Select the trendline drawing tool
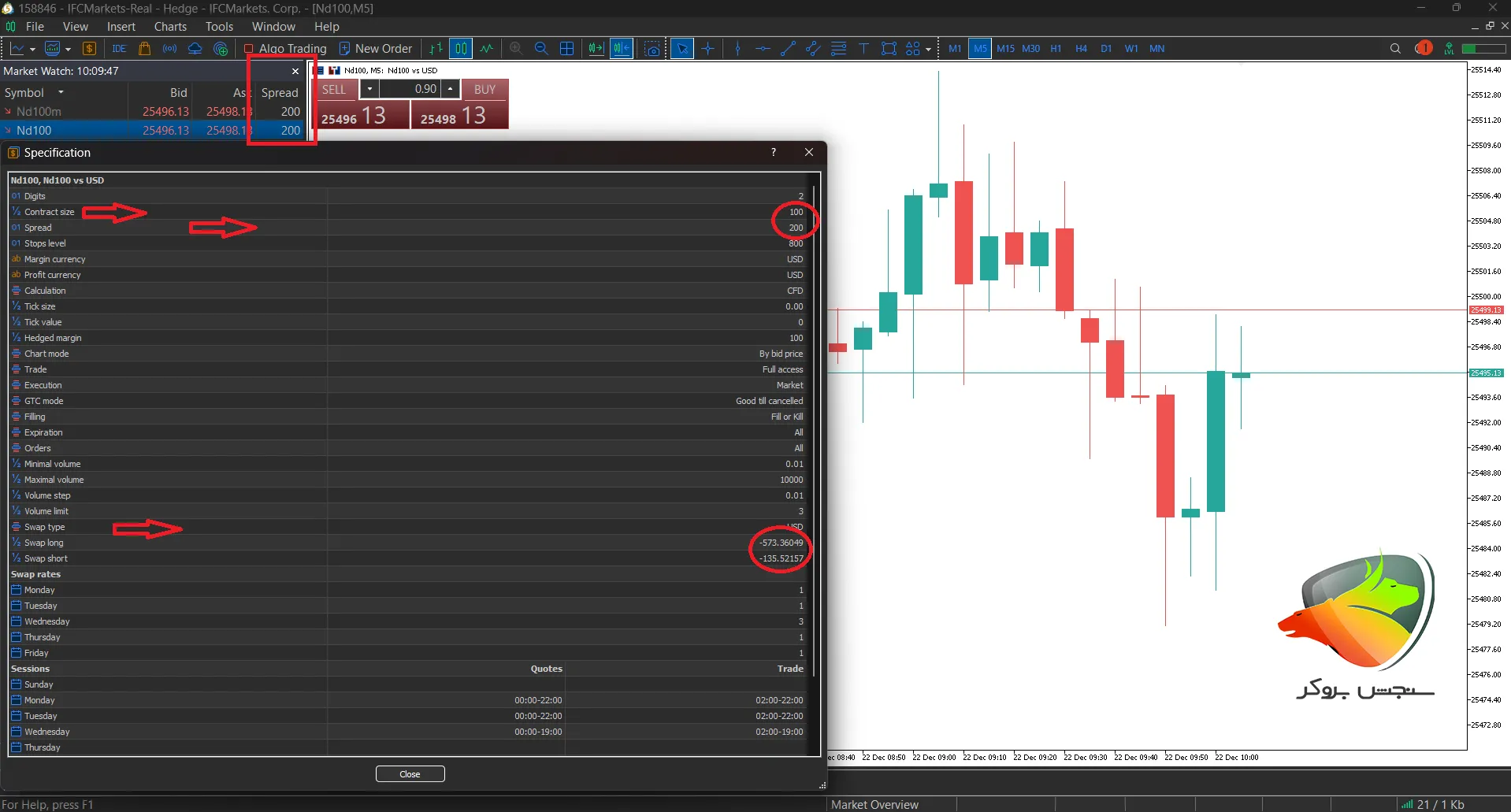The image size is (1511, 812). point(788,49)
